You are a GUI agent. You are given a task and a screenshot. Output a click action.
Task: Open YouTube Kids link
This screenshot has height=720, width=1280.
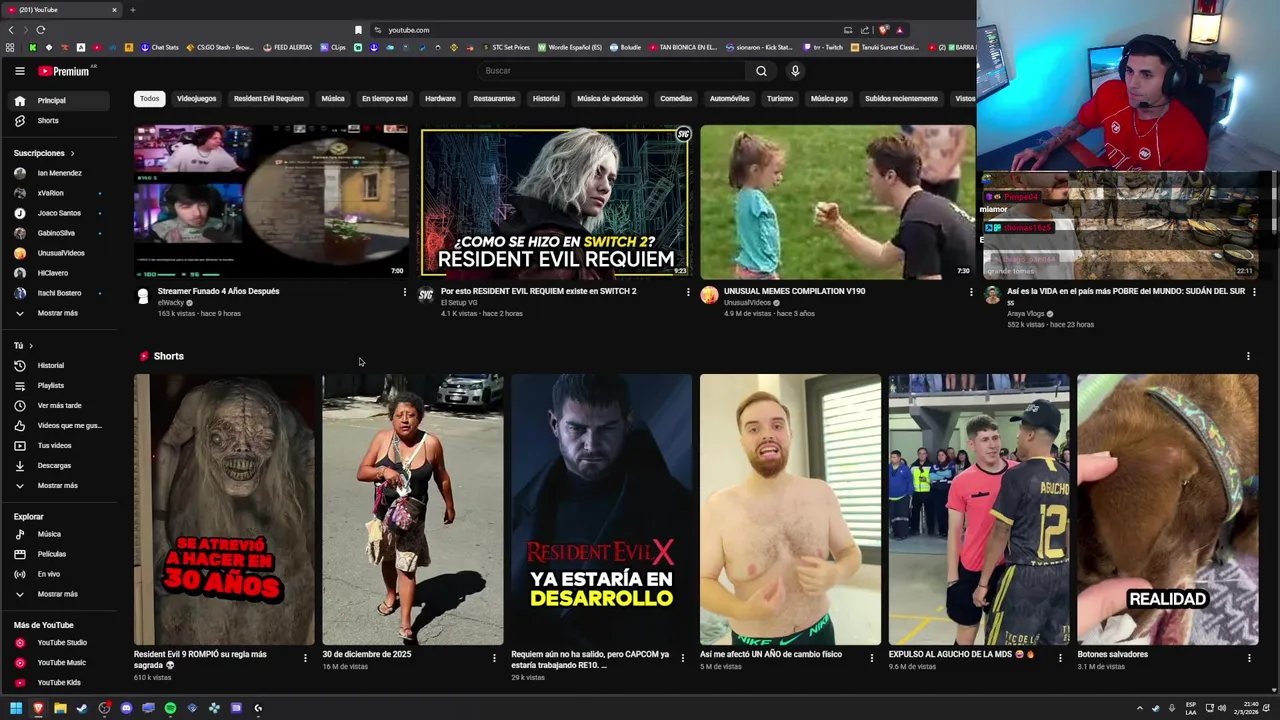(59, 683)
